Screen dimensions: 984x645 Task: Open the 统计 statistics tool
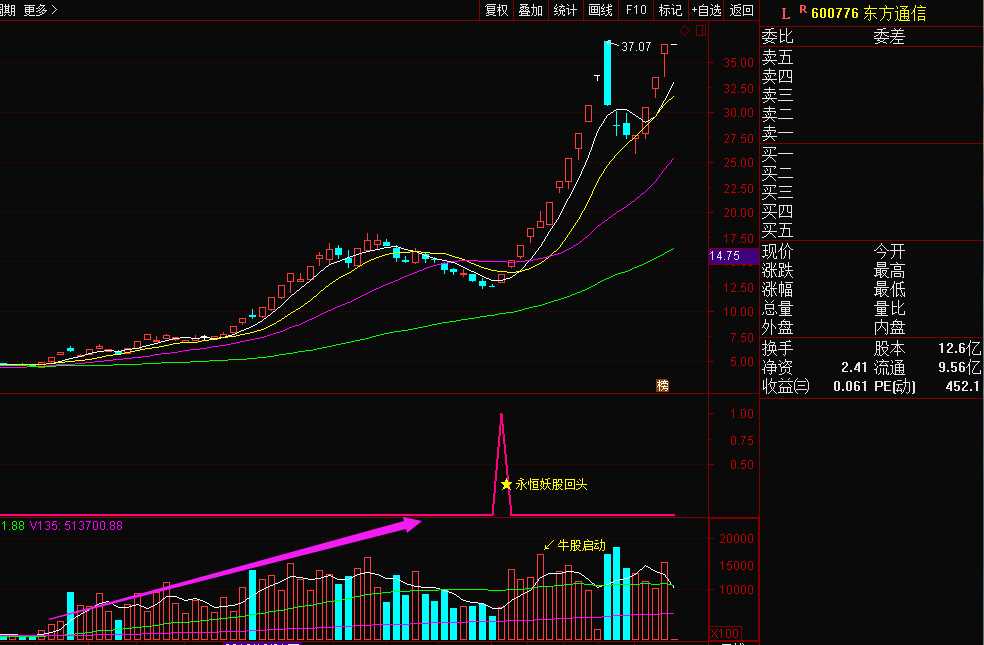coord(565,10)
